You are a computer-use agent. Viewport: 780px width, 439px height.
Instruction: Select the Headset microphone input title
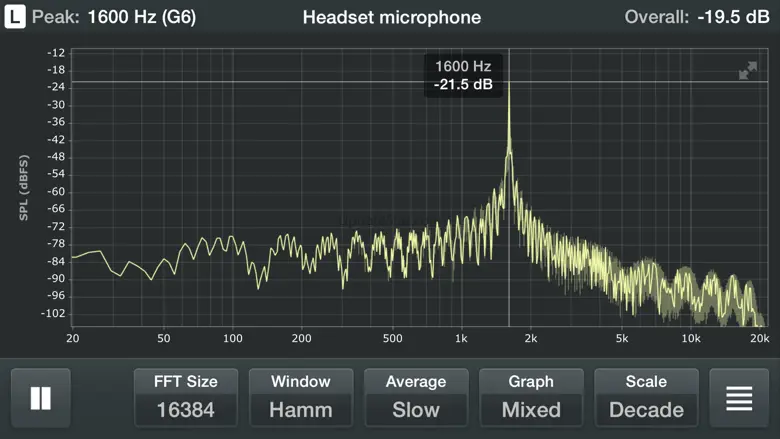click(391, 17)
